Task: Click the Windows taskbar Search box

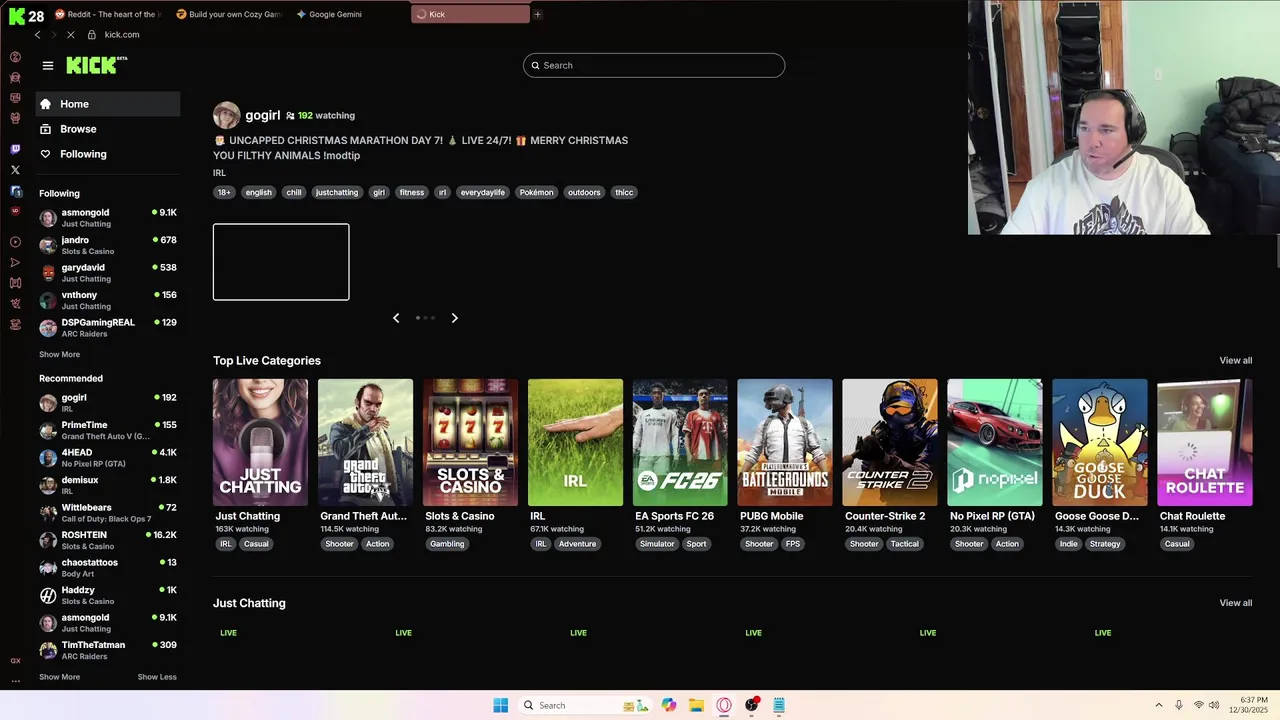Action: tap(586, 705)
